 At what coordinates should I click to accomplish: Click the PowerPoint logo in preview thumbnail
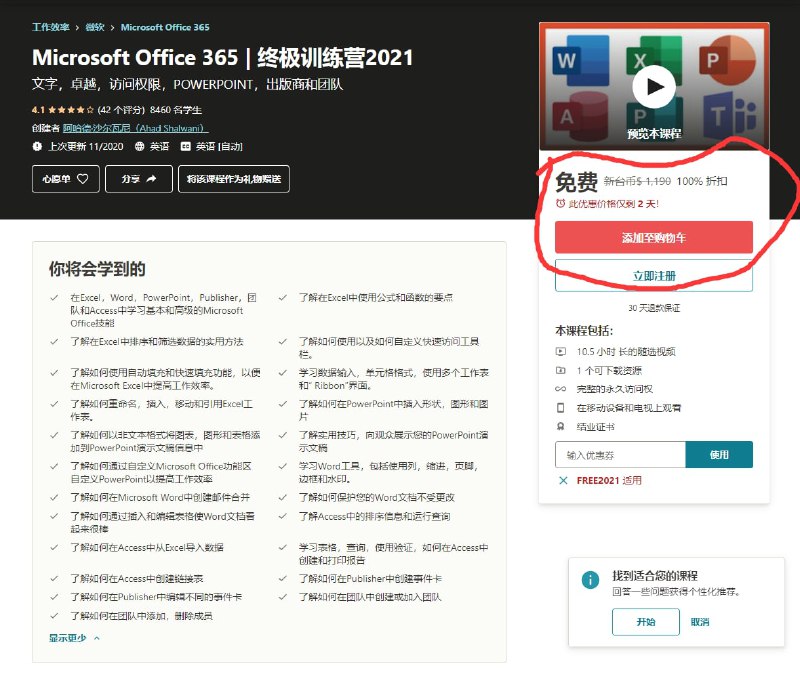tap(728, 60)
